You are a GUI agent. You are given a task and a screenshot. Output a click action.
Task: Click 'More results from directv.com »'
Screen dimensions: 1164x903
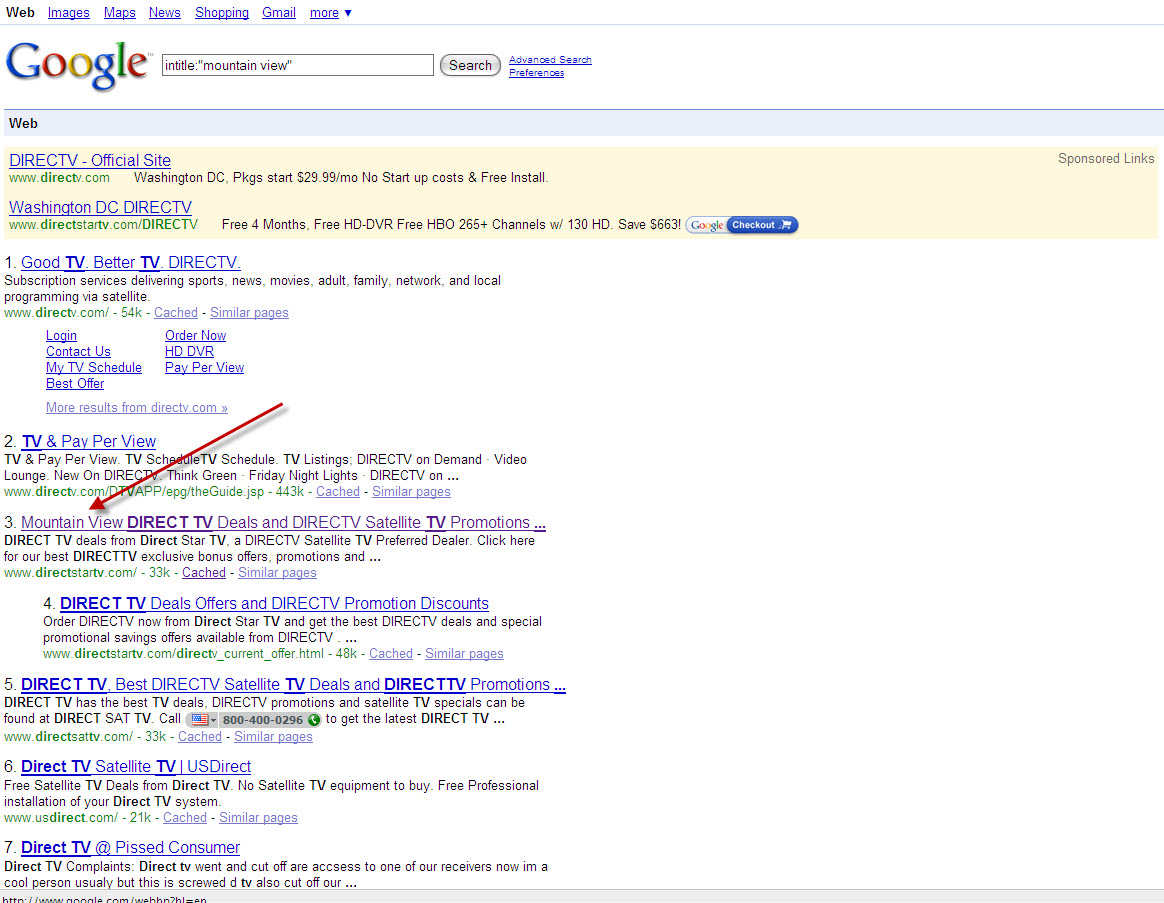(x=137, y=408)
